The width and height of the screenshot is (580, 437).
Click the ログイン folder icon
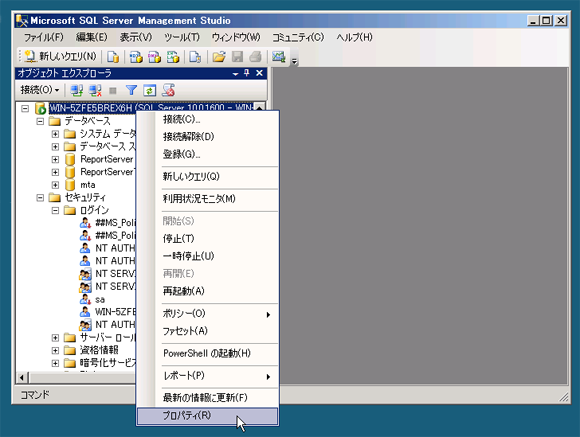coord(70,210)
